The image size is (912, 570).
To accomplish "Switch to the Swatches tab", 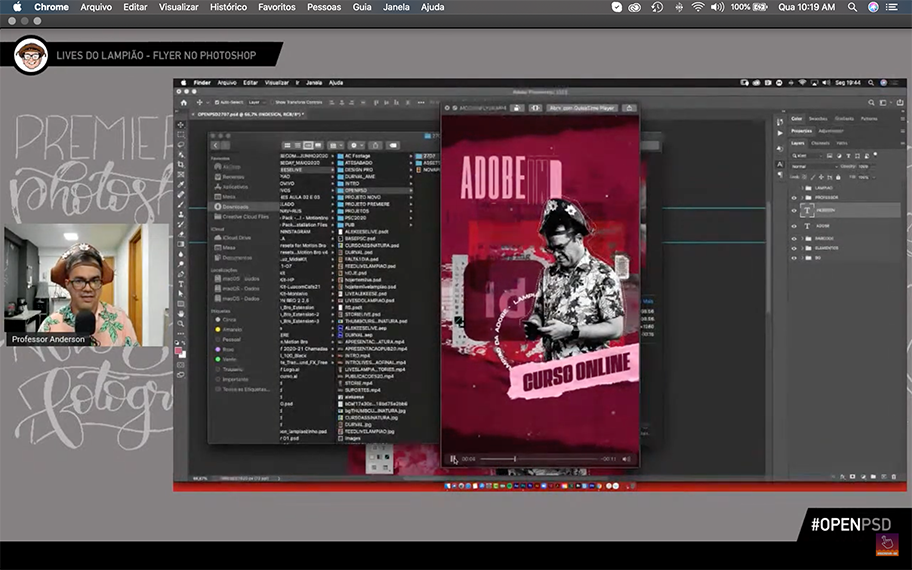I will click(818, 119).
